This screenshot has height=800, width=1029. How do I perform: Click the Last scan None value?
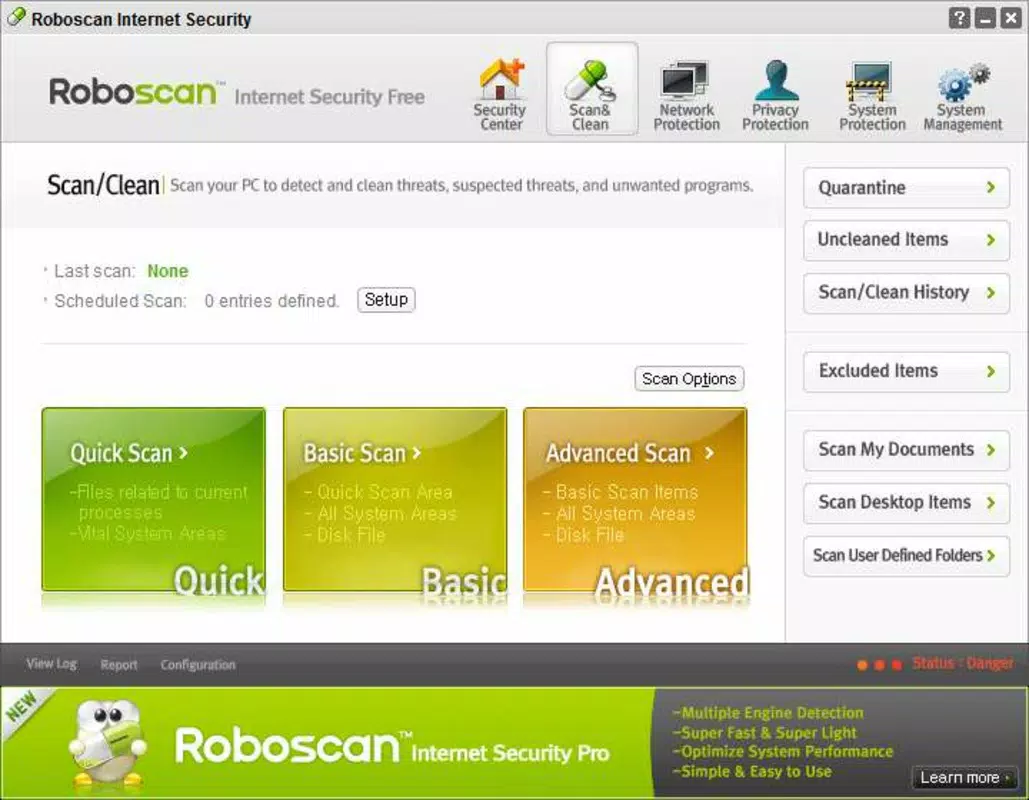point(167,271)
